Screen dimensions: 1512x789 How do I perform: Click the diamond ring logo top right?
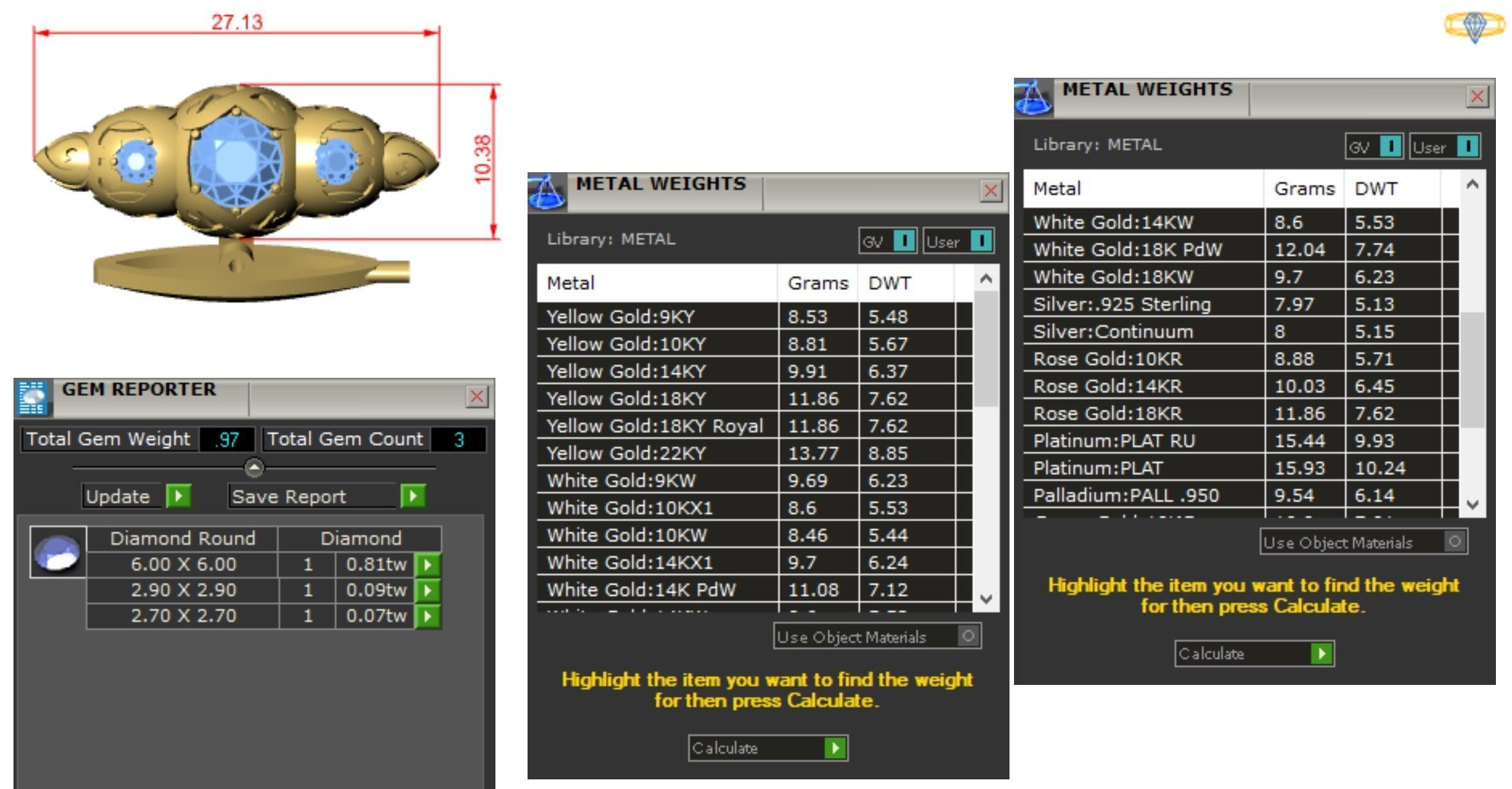(x=1474, y=26)
